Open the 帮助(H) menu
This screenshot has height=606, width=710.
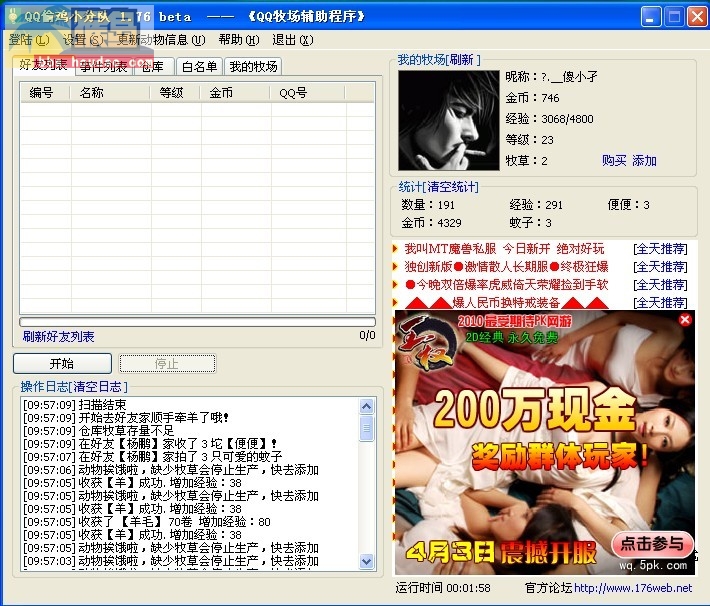[x=239, y=40]
